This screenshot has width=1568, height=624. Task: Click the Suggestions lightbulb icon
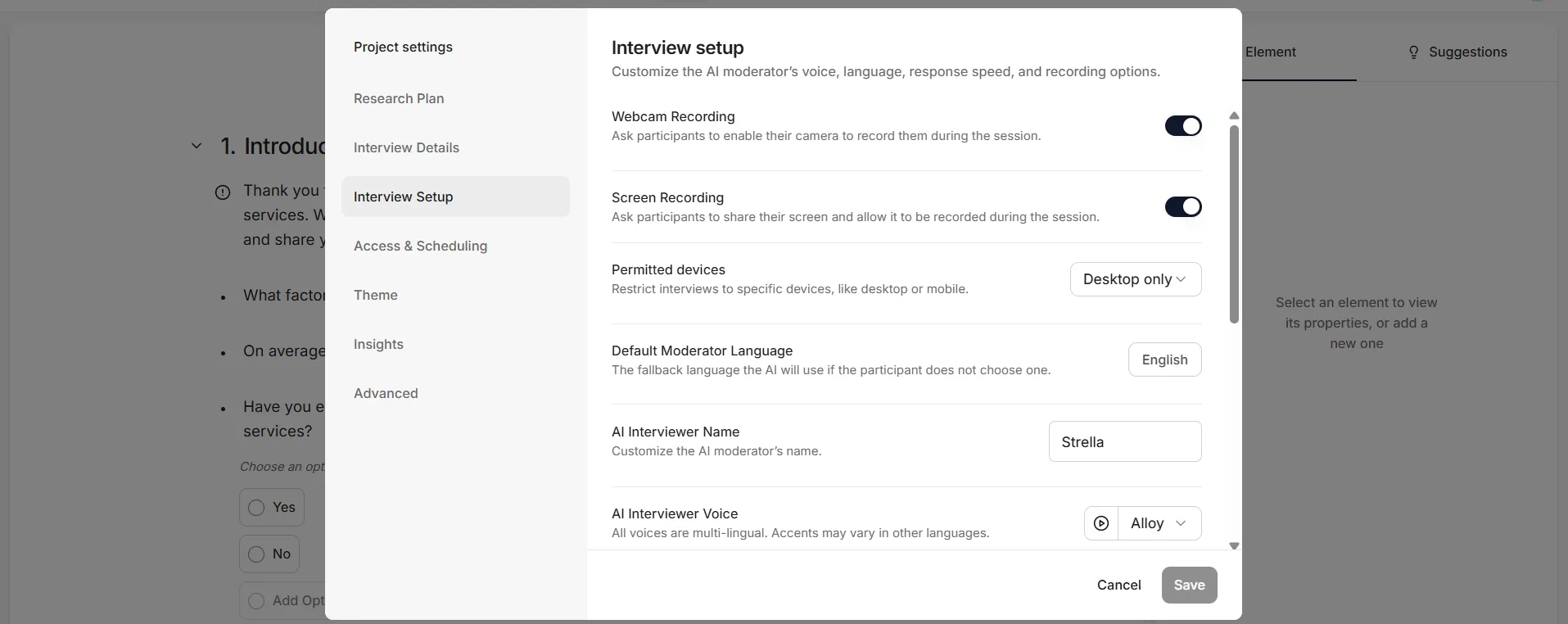point(1413,52)
